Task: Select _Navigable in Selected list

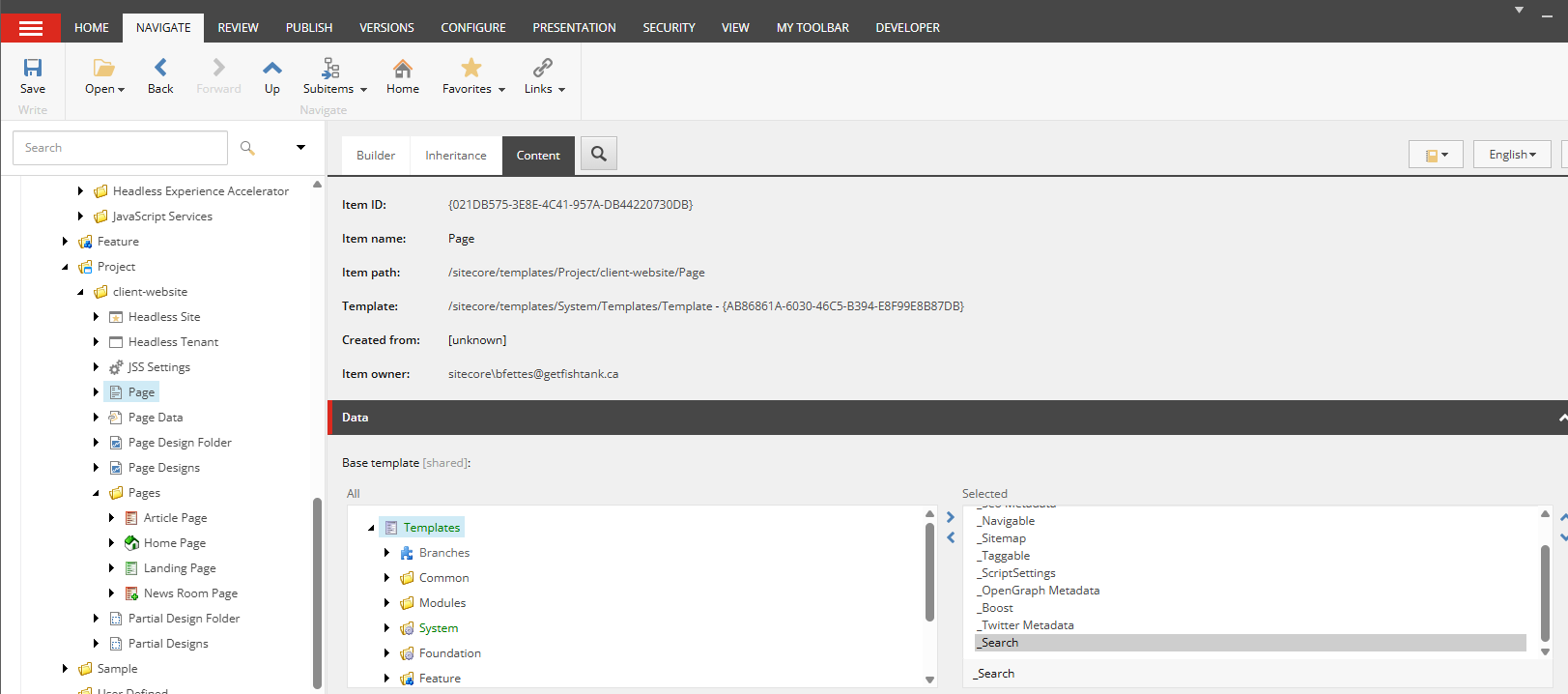Action: (1250, 521)
